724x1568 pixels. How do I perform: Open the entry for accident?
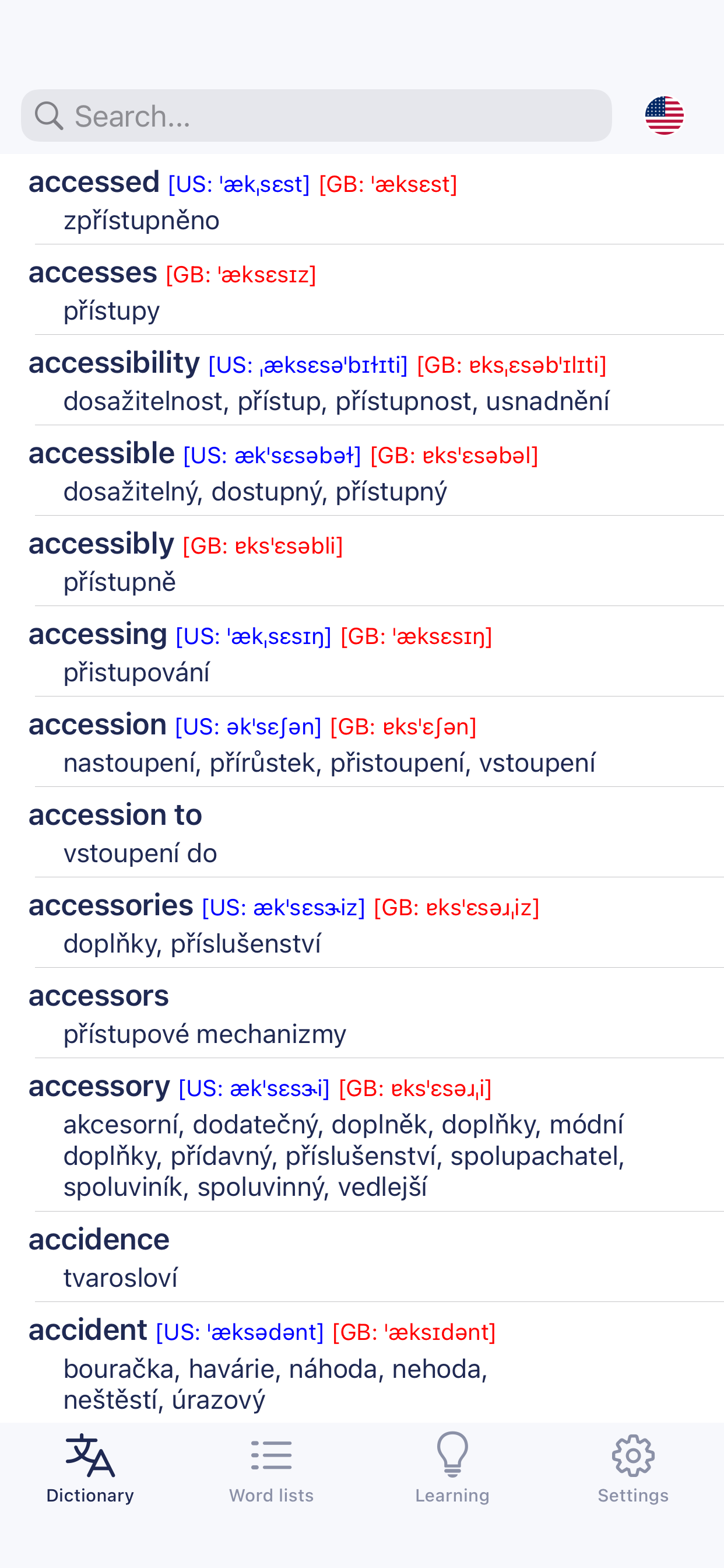click(89, 1331)
